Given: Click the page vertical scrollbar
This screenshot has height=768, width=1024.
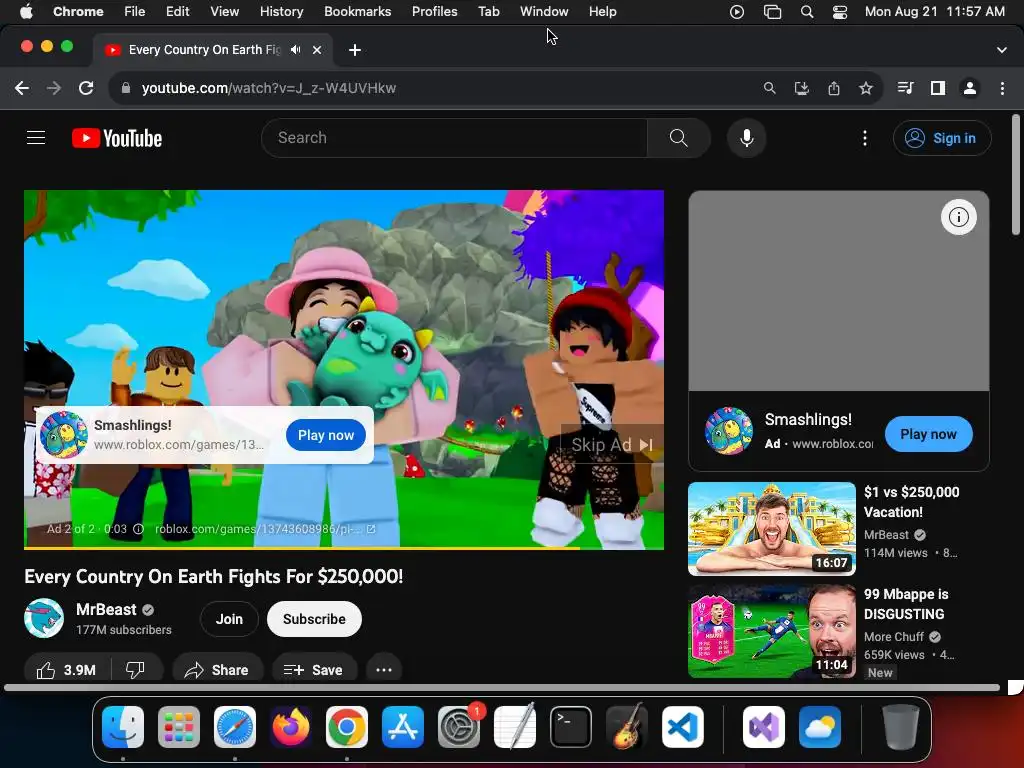Looking at the screenshot, I should click(1015, 175).
